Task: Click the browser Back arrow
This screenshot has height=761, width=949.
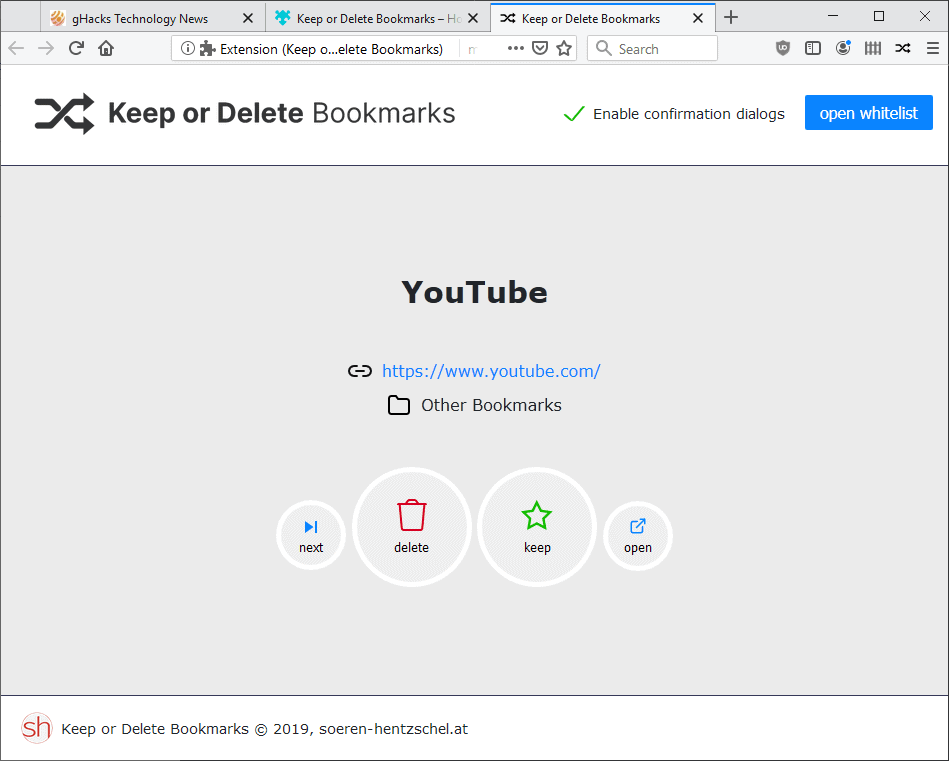Action: coord(16,48)
